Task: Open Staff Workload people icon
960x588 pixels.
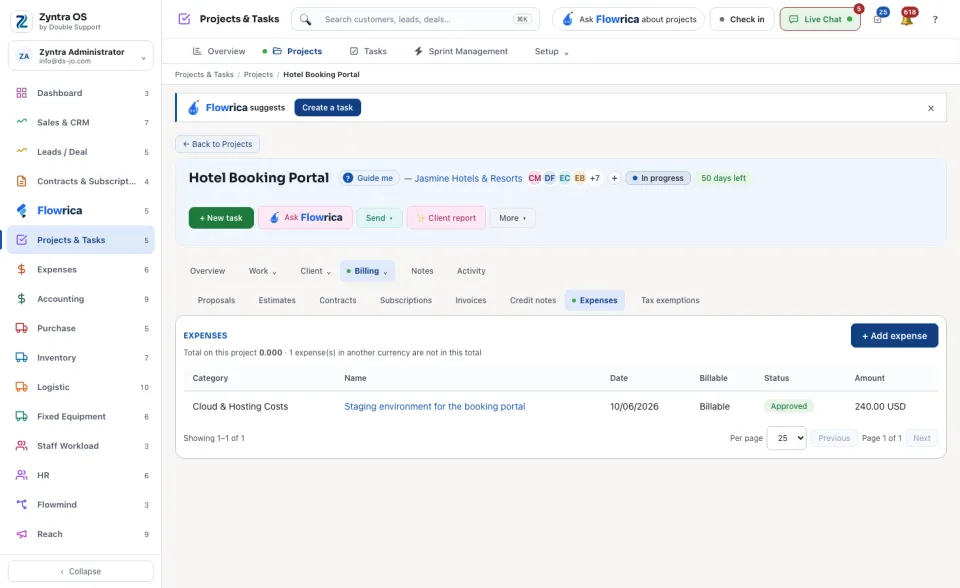Action: point(21,446)
